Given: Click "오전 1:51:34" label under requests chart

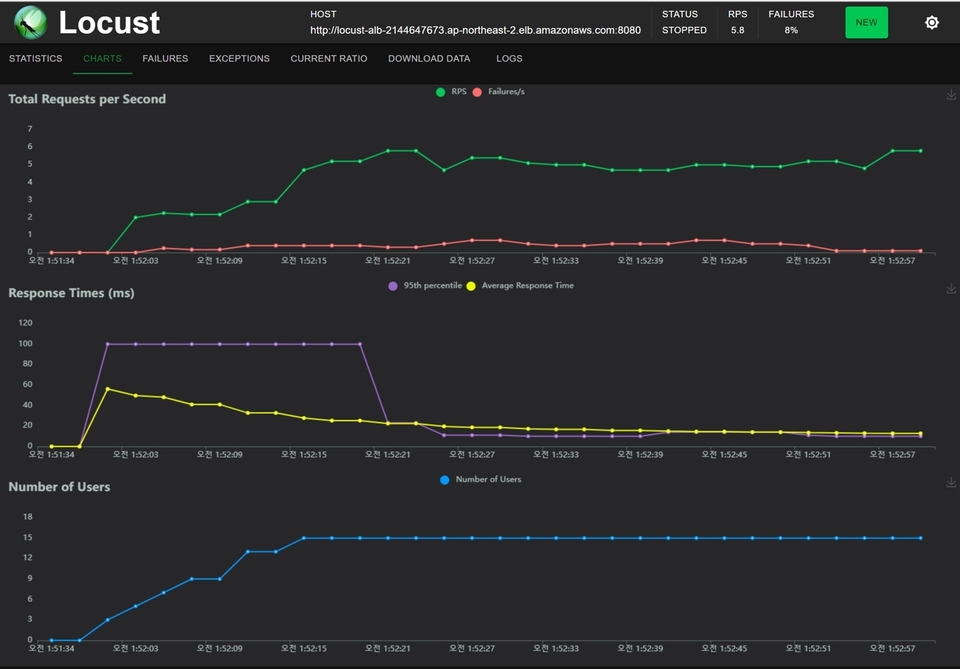Looking at the screenshot, I should (51, 261).
